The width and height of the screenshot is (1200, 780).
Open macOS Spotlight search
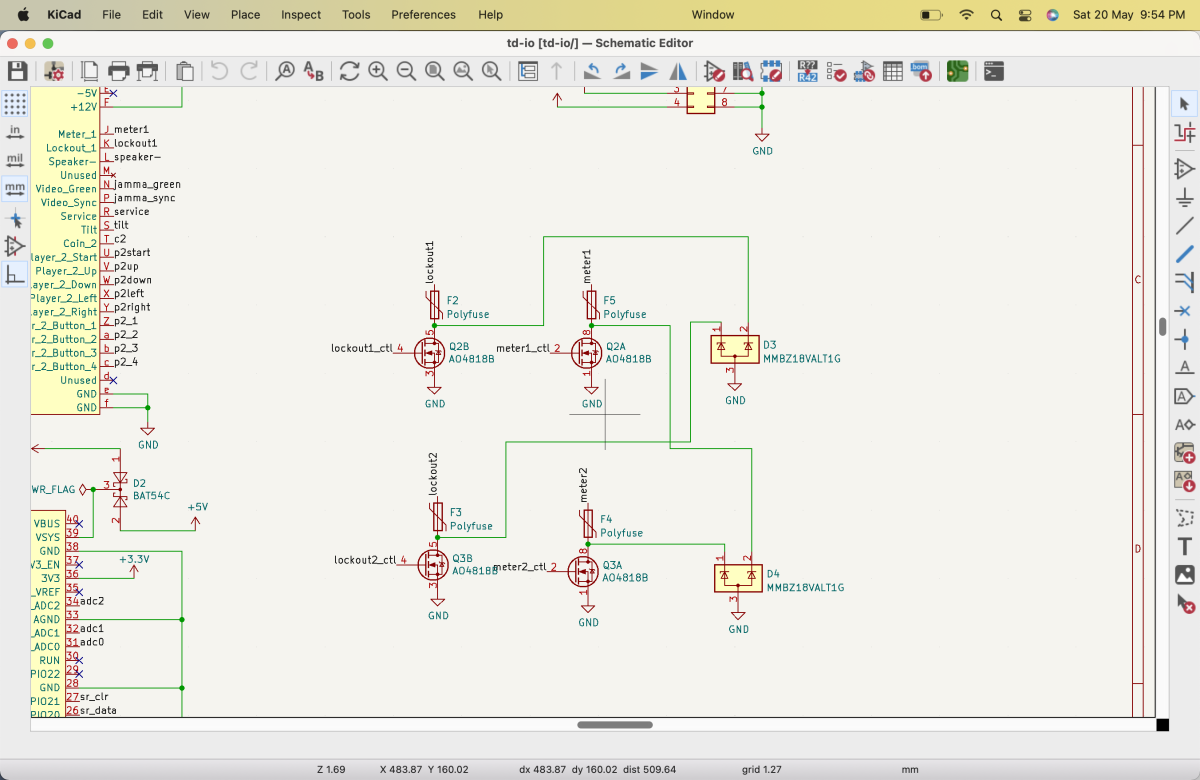tap(996, 15)
